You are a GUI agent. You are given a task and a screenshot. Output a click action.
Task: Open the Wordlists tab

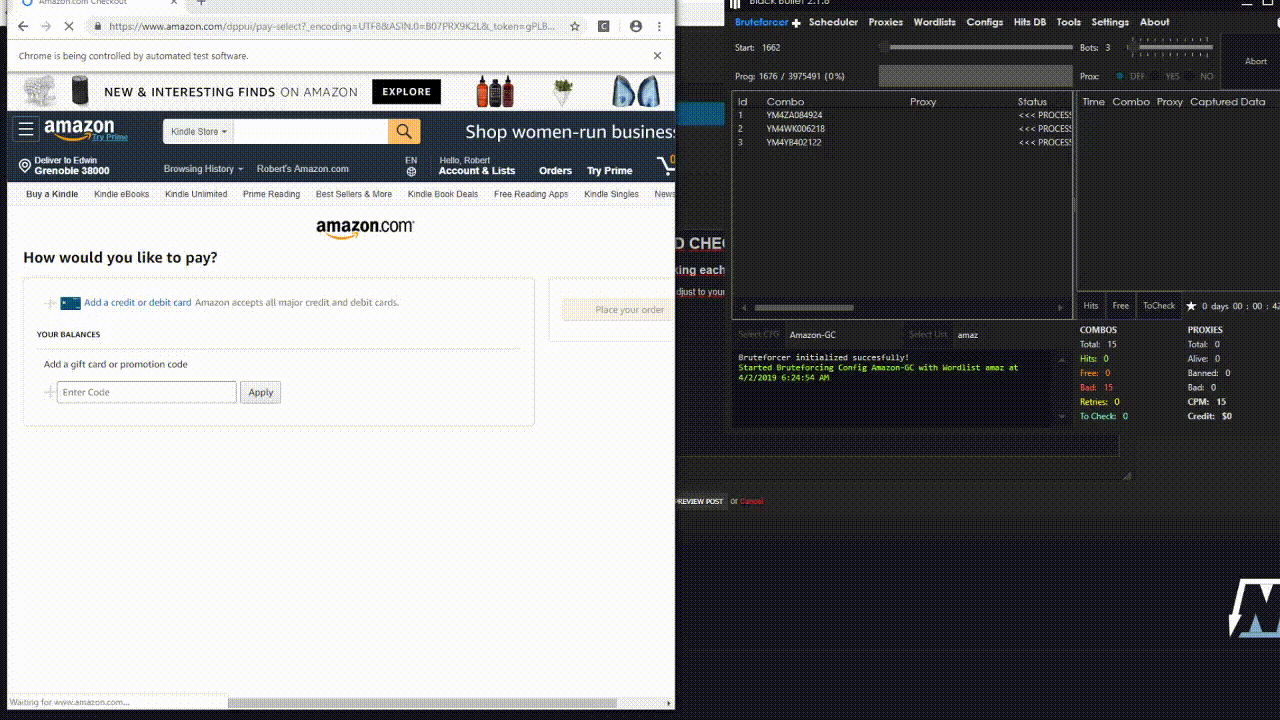[x=934, y=22]
